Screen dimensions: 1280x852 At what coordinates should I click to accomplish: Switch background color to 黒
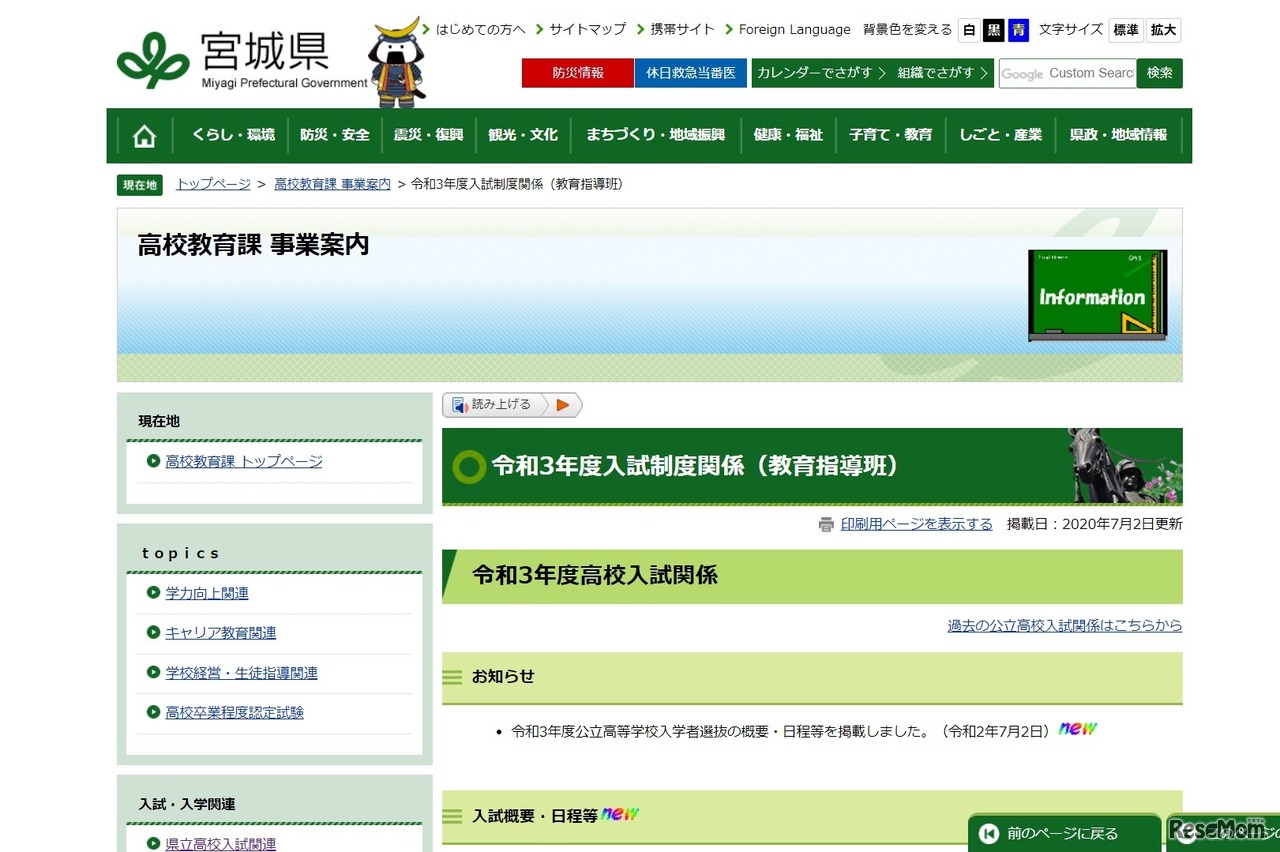(993, 30)
